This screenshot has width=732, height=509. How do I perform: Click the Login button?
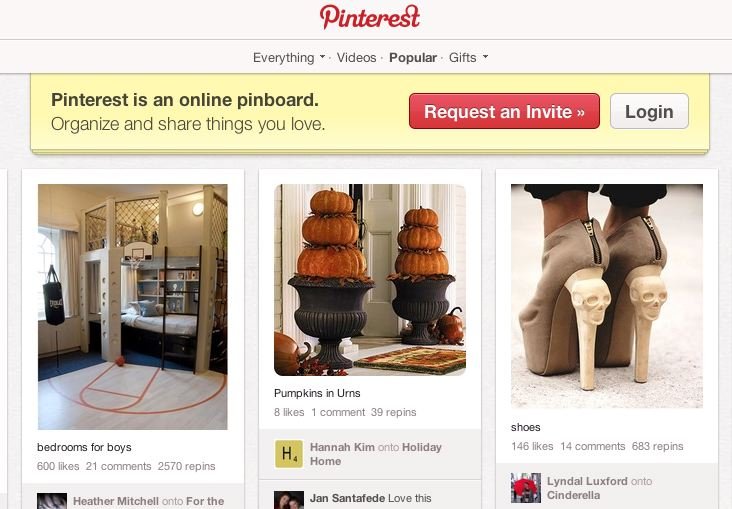(649, 111)
